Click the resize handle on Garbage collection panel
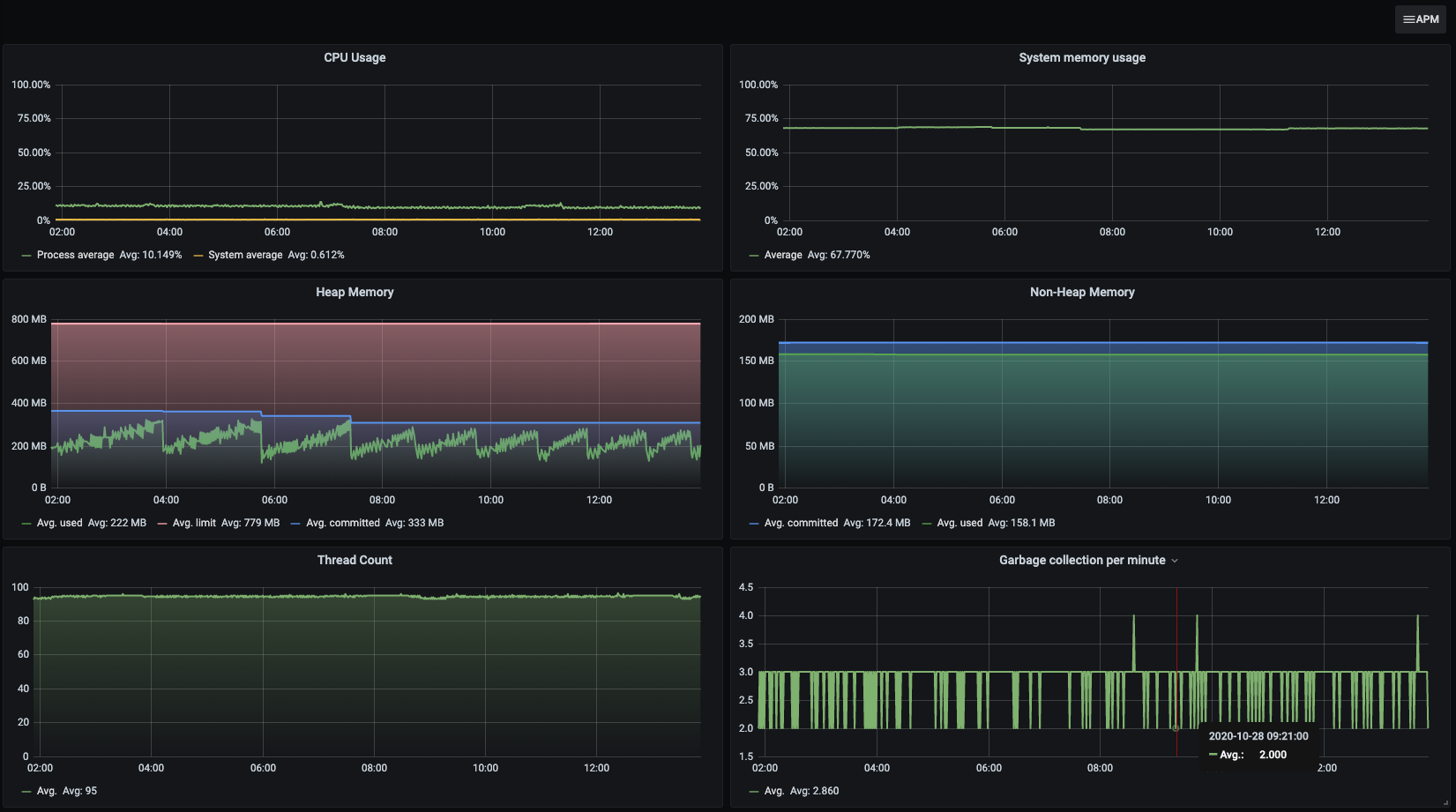The image size is (1456, 812). 1445,803
